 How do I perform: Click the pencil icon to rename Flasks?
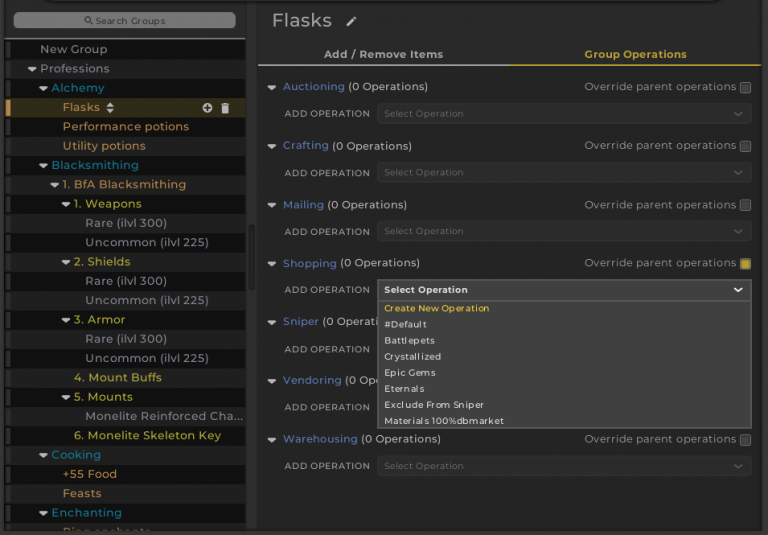(x=351, y=21)
